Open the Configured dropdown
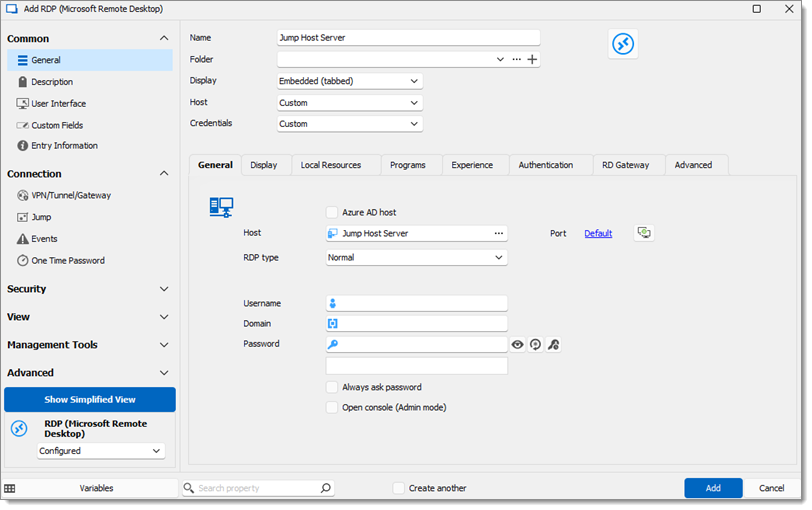Screen dimensions: 812x510 [101, 451]
